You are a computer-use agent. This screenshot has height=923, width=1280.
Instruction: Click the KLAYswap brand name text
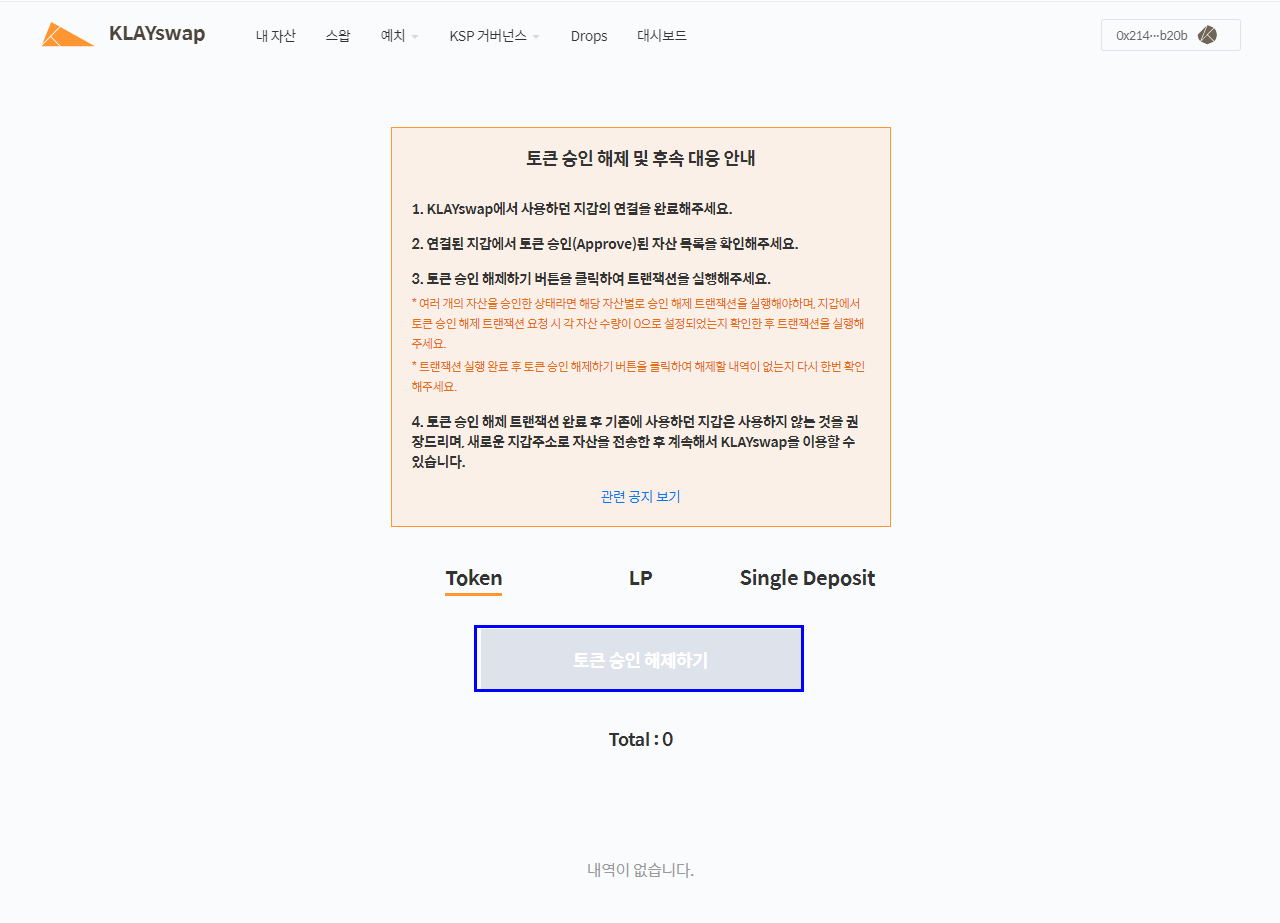tap(157, 34)
